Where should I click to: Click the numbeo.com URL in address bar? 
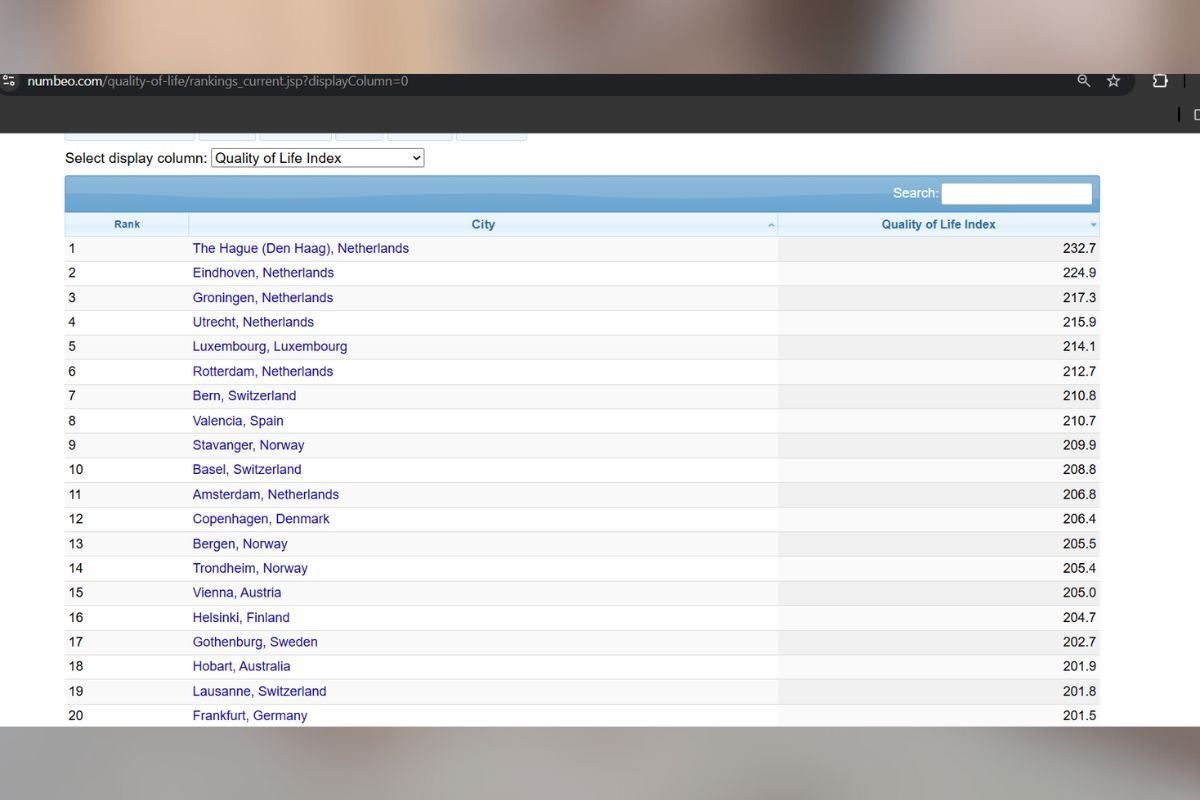click(x=217, y=81)
